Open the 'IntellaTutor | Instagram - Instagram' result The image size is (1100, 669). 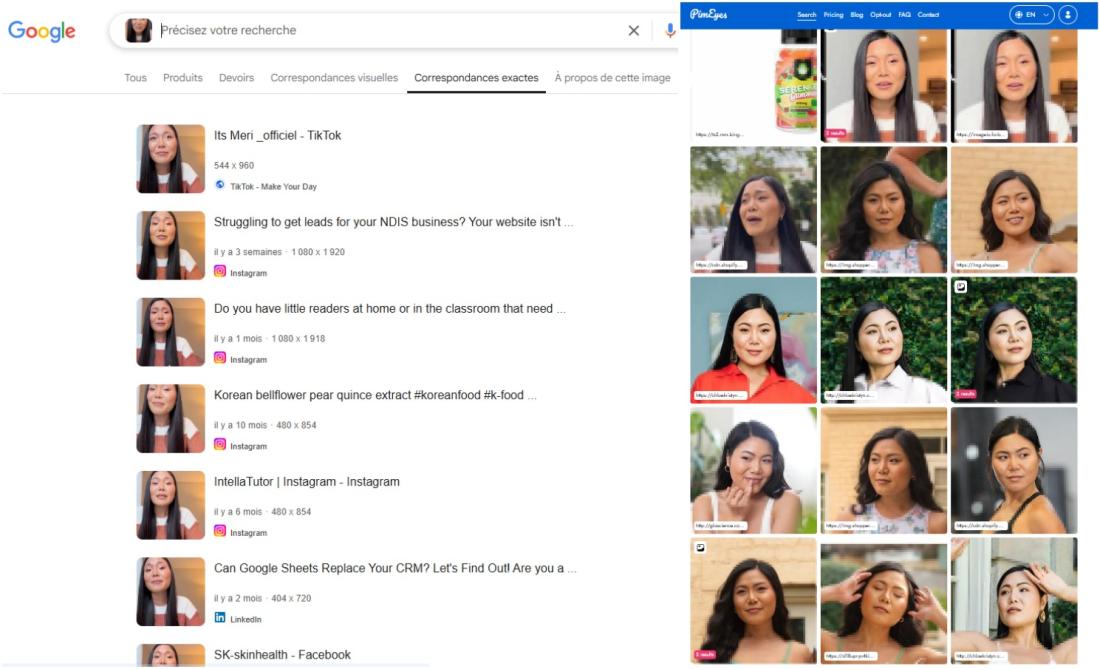pyautogui.click(x=307, y=482)
